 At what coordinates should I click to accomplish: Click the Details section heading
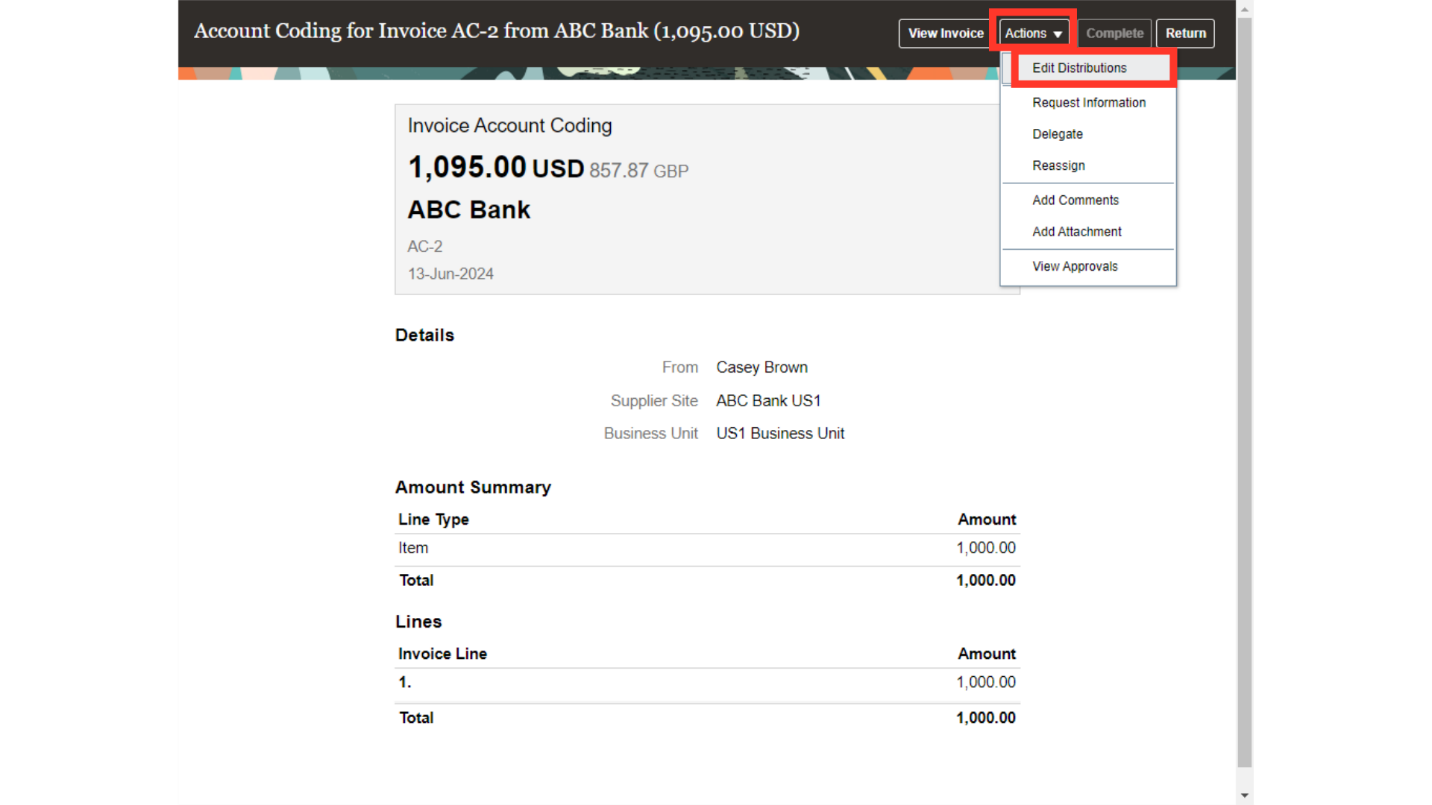(424, 336)
